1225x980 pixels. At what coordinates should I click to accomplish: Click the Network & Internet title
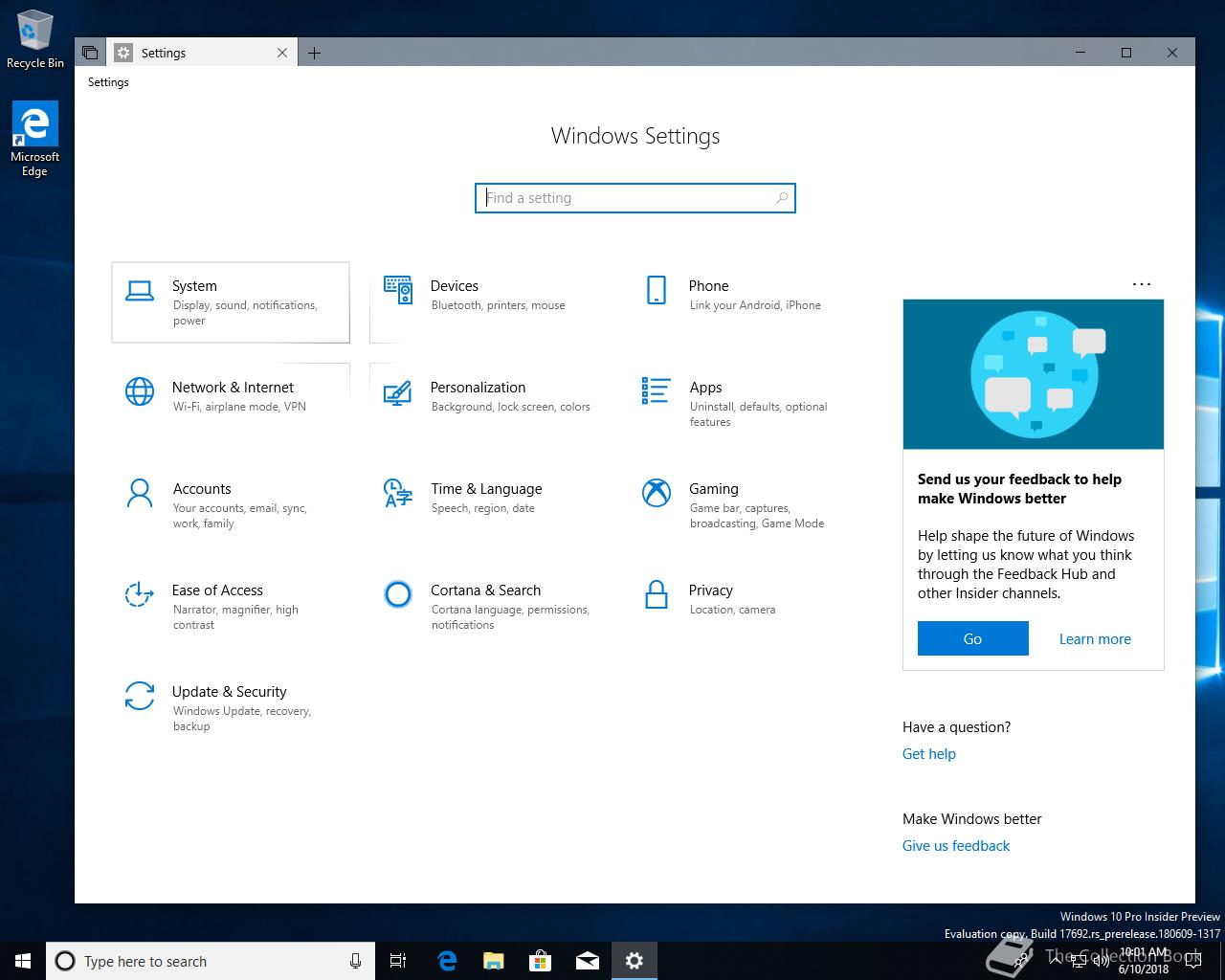tap(234, 388)
